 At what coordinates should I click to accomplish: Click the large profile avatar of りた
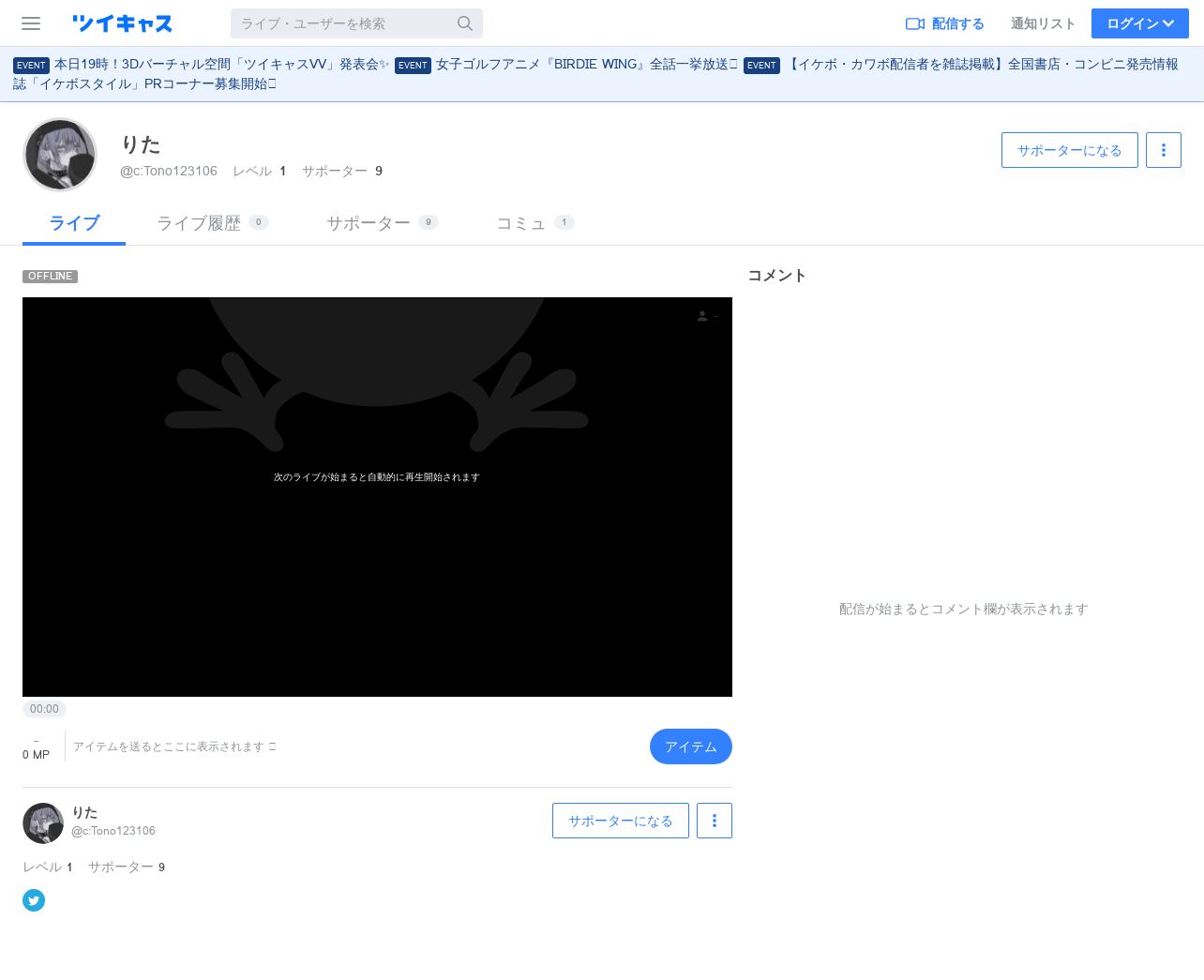(60, 155)
